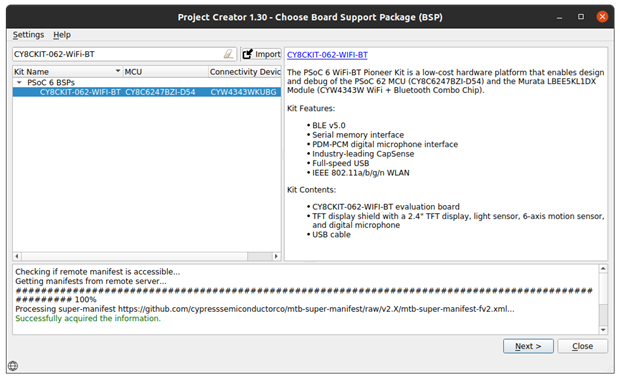Click the 'Successfully acquired the information.' message
The height and width of the screenshot is (379, 620).
pos(88,318)
